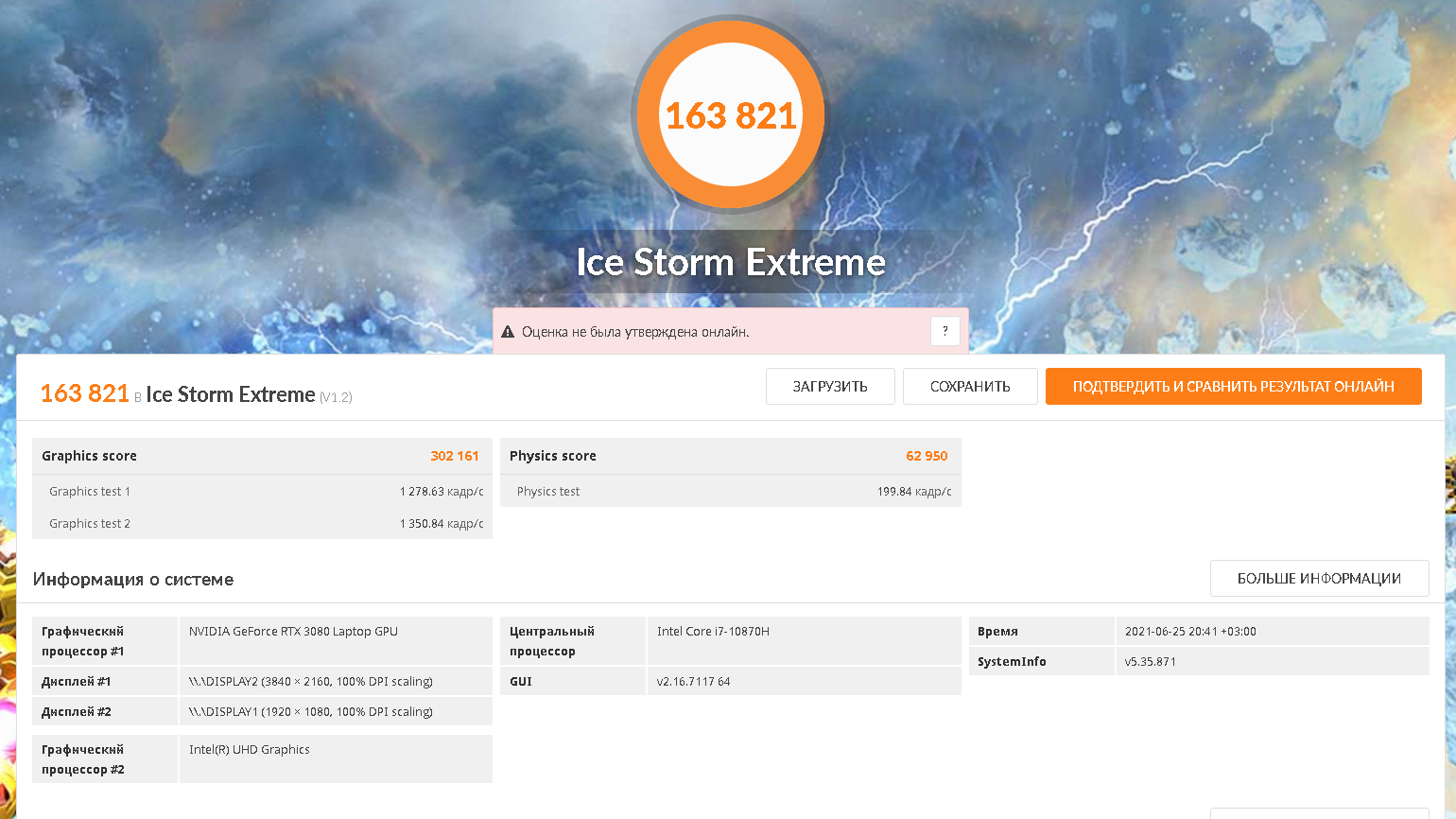Click the 163 821 score circle

click(x=731, y=114)
